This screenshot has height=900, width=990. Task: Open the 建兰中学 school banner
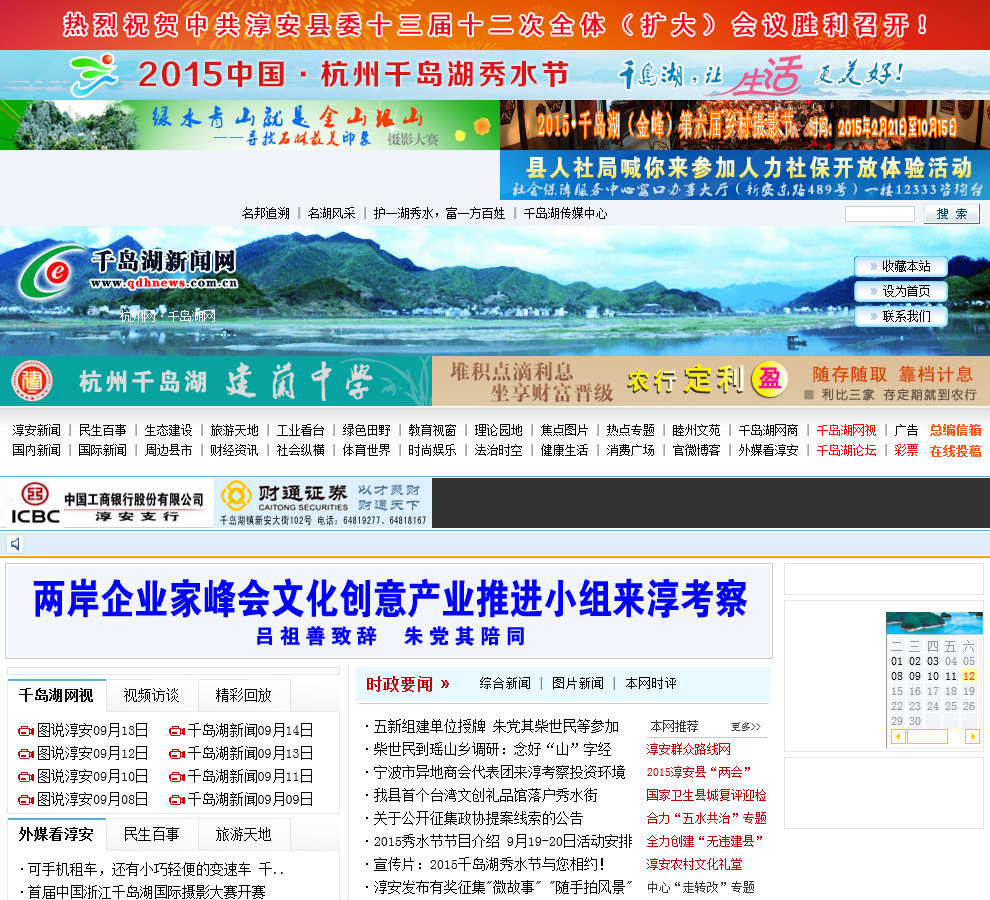216,381
